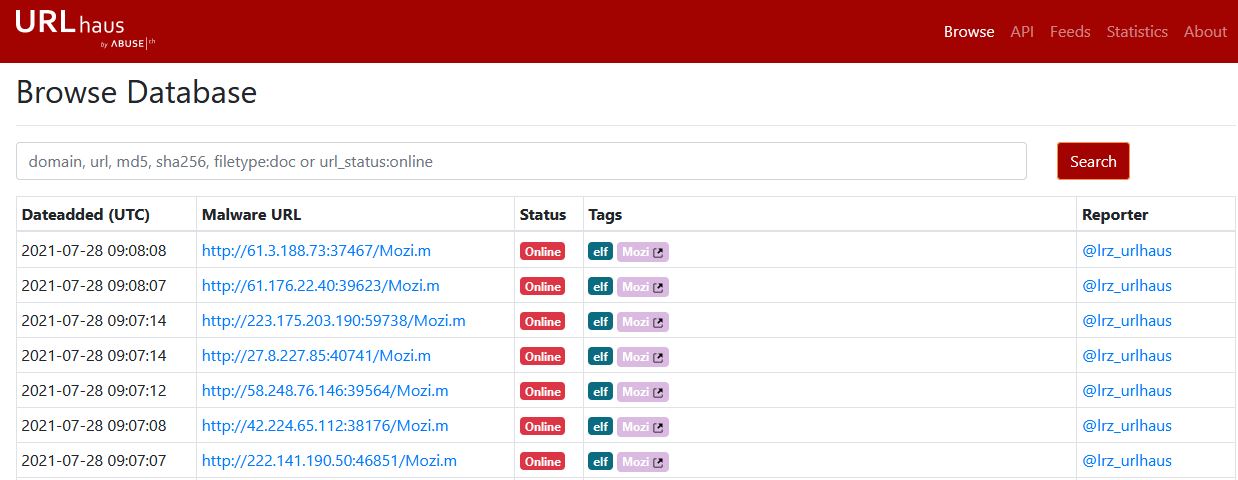1238x480 pixels.
Task: Click Online status badge for 61.3.188.73
Action: 542,252
